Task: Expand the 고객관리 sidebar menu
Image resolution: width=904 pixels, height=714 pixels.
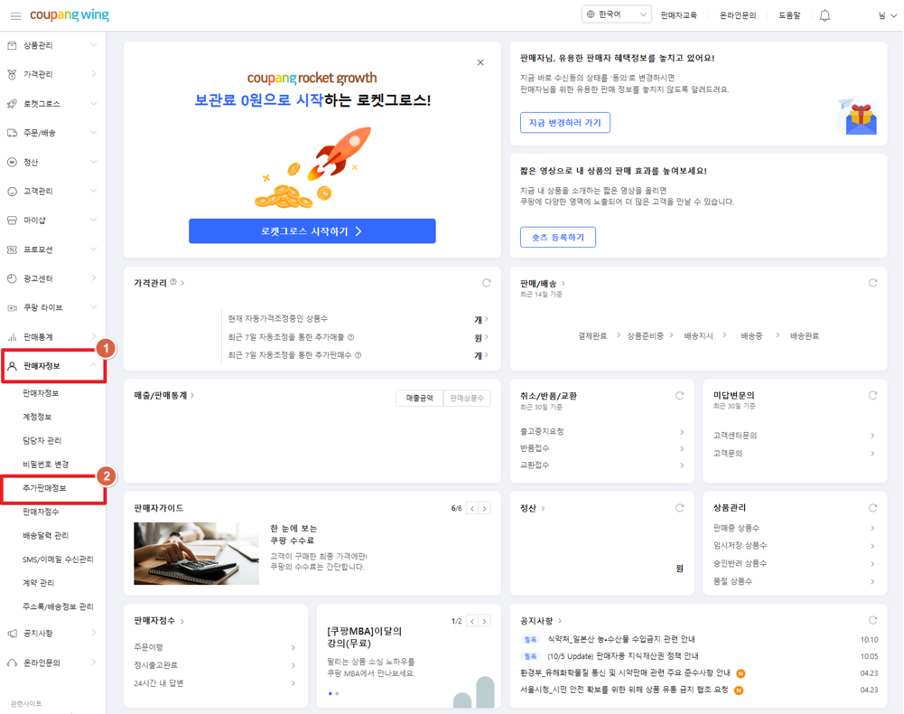Action: point(93,191)
